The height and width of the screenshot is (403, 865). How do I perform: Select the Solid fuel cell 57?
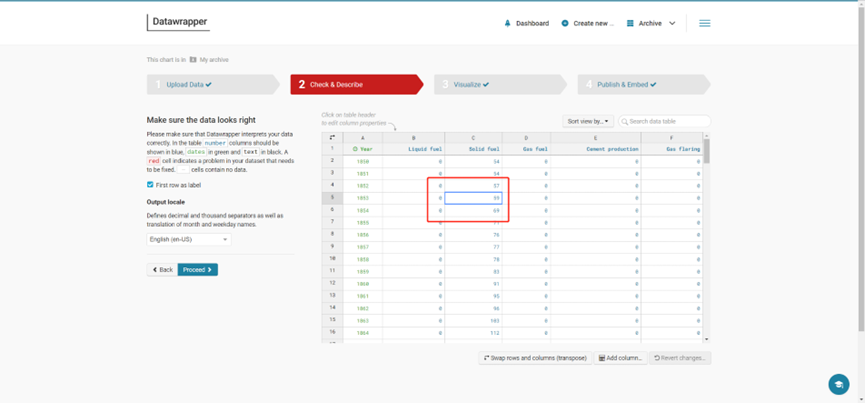[x=473, y=186]
